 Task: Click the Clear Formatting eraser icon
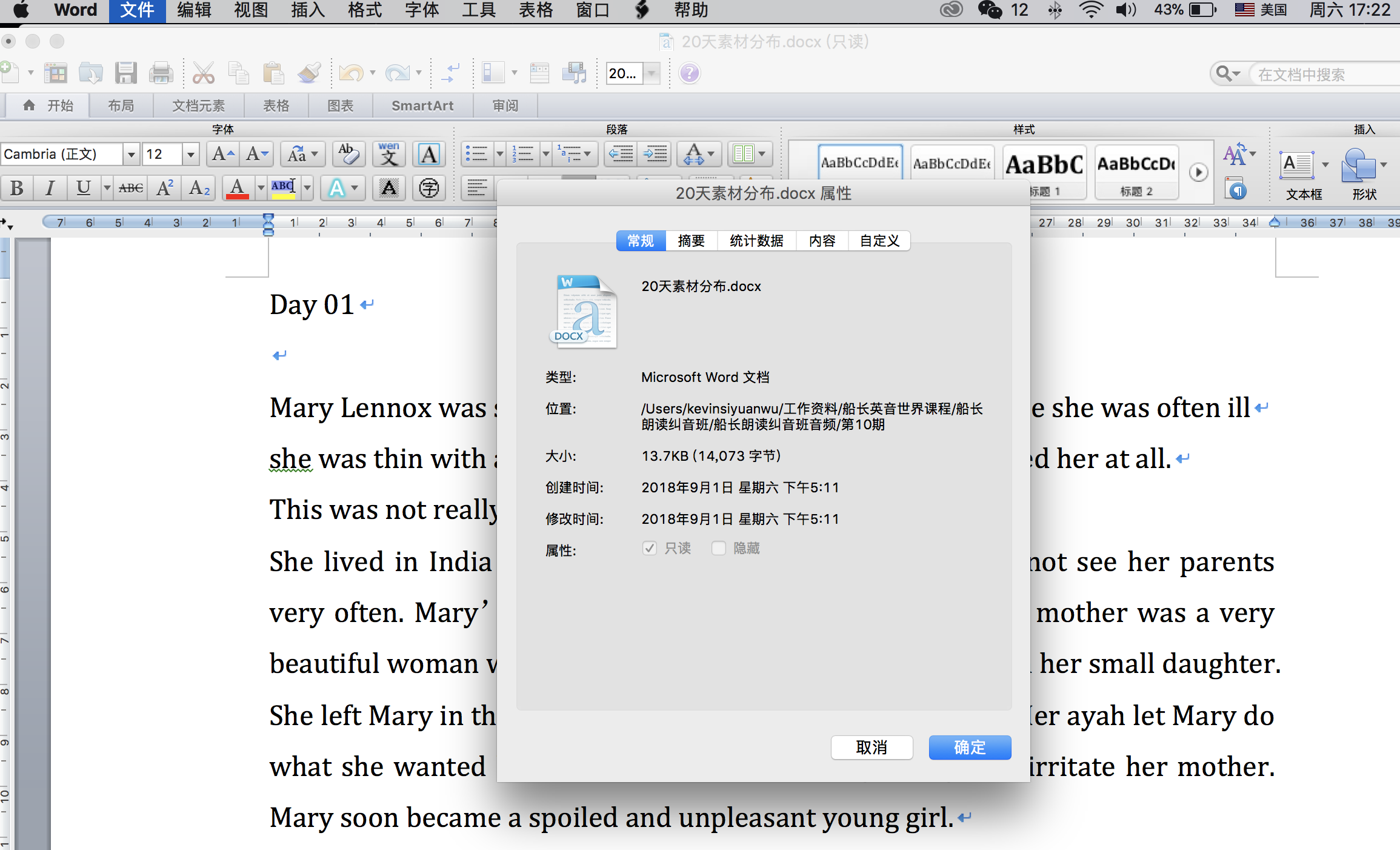point(348,154)
